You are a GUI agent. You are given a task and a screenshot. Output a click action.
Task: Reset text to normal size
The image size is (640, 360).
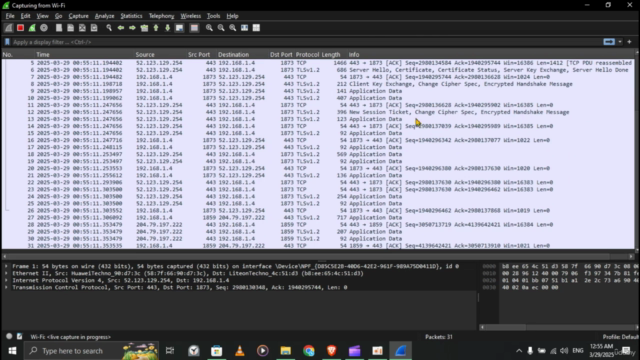point(233,28)
